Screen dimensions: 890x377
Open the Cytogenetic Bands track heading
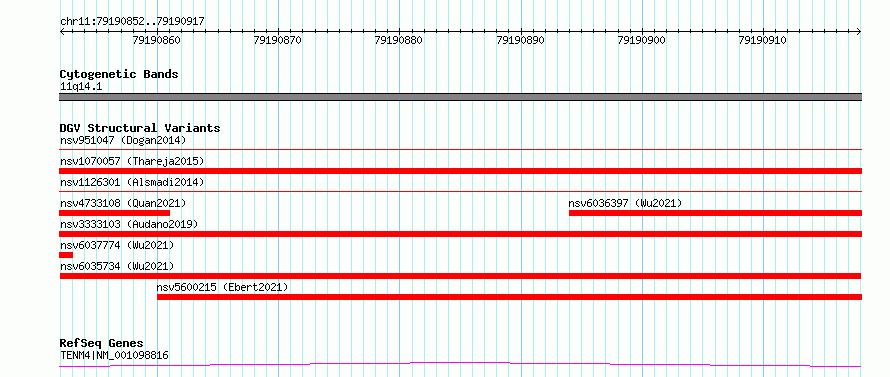pyautogui.click(x=119, y=74)
